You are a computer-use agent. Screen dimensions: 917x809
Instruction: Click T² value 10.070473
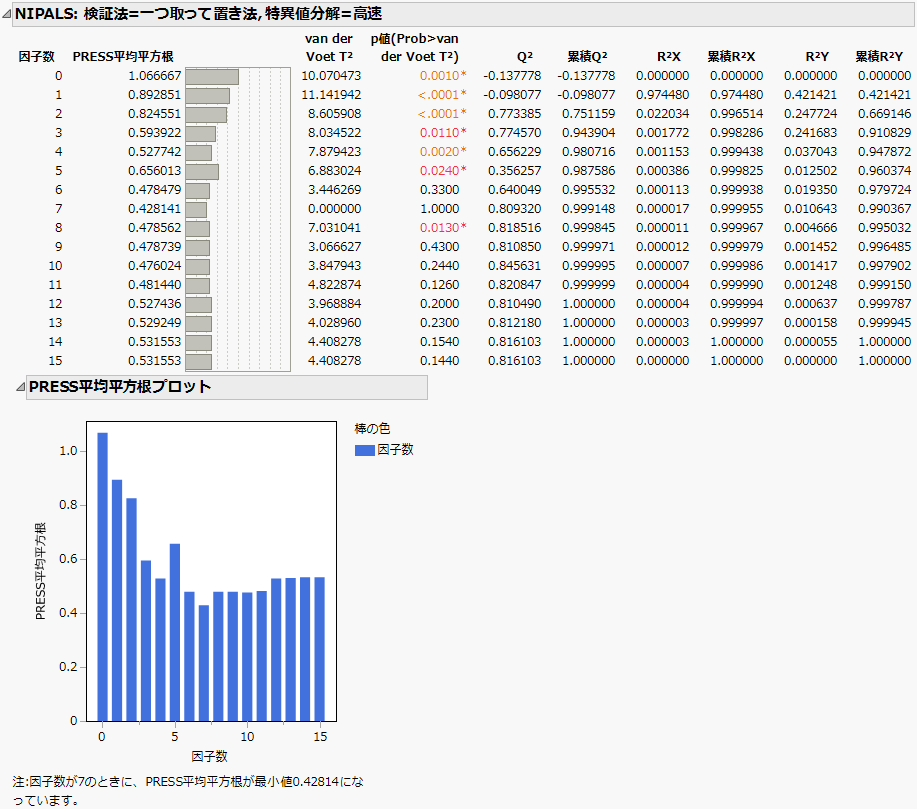coord(331,76)
